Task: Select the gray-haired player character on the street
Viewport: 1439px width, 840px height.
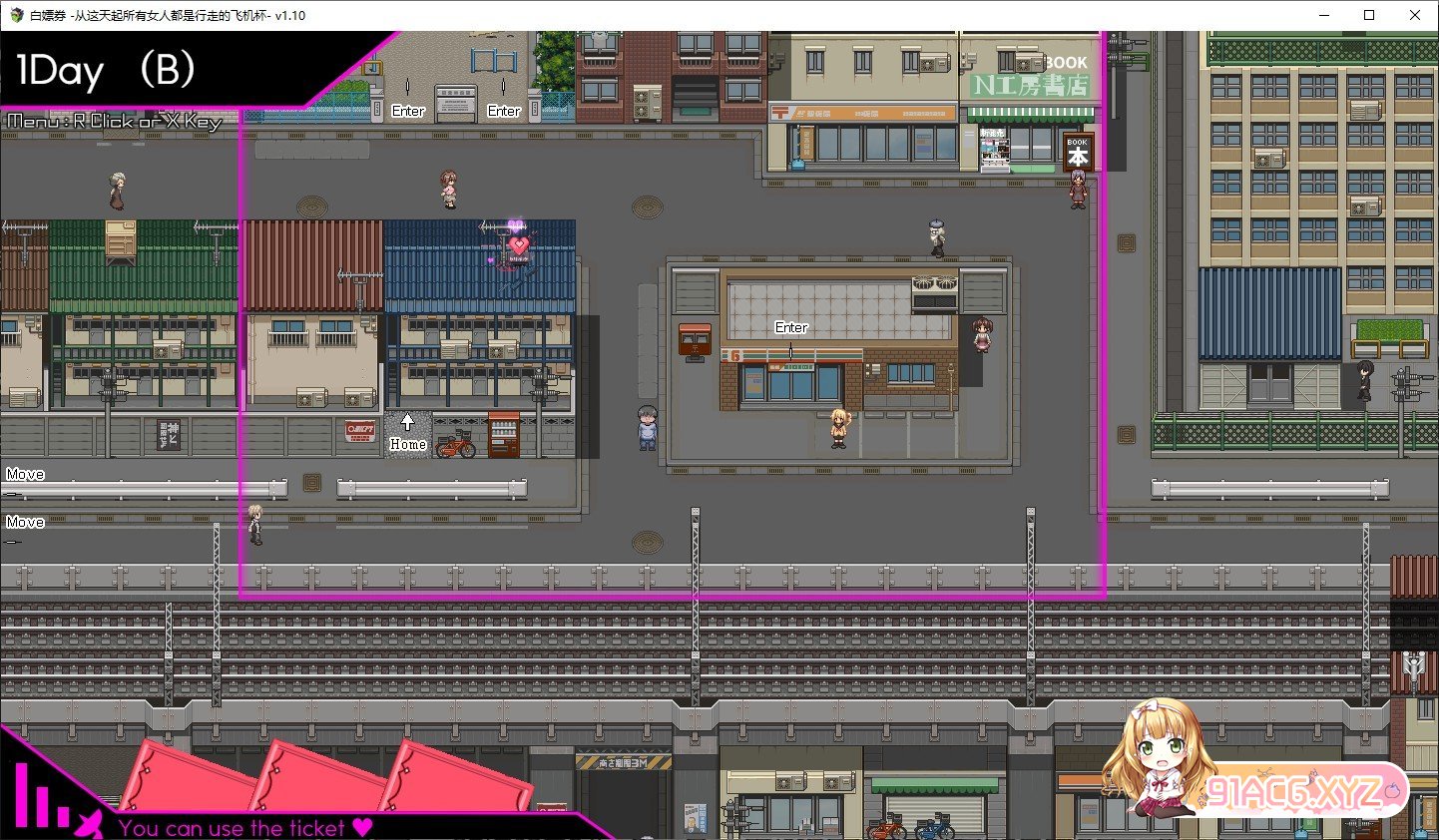Action: [648, 426]
